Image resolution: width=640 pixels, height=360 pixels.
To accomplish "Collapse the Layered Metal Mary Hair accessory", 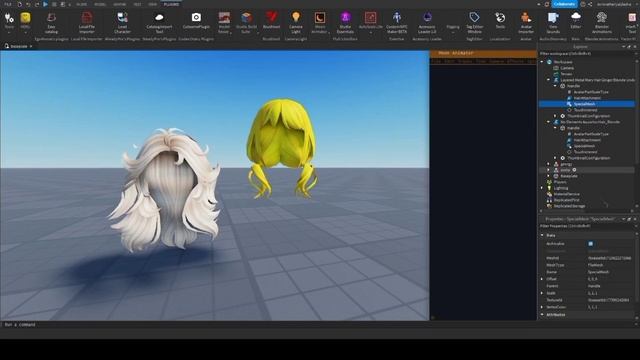I will pyautogui.click(x=549, y=80).
